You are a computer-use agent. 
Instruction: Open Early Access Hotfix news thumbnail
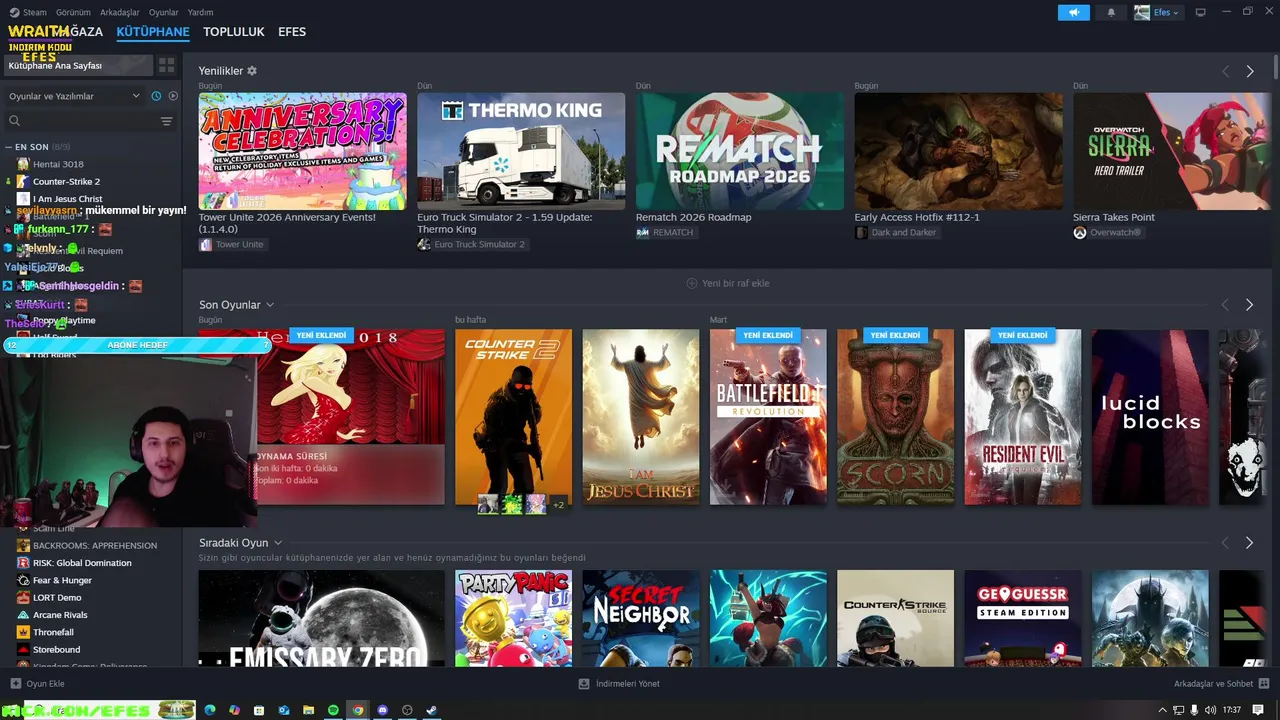959,151
